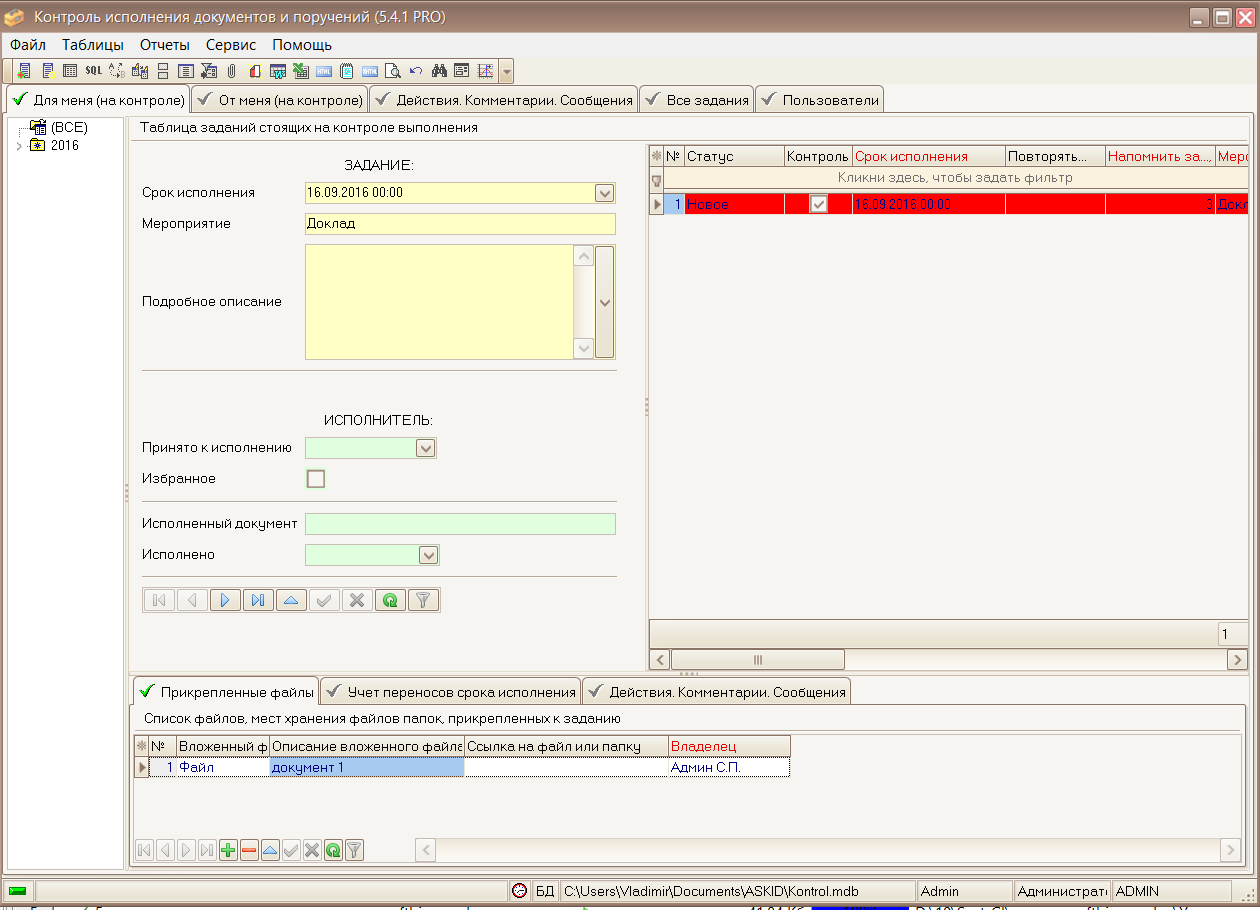Click the SQL query toolbar icon
Screen dimensions: 1260x910
click(x=94, y=71)
